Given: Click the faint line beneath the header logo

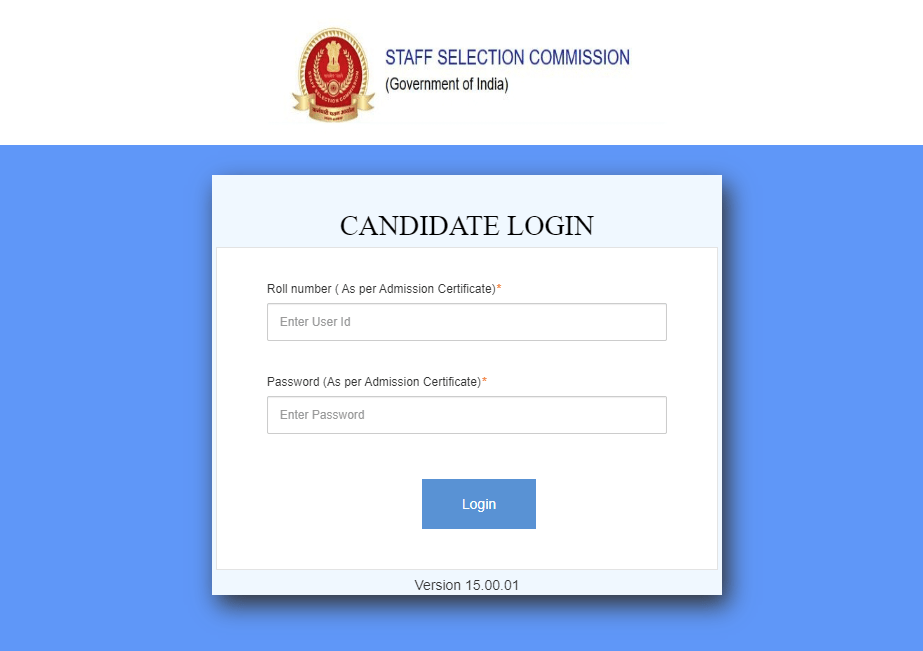Looking at the screenshot, I should coord(520,123).
